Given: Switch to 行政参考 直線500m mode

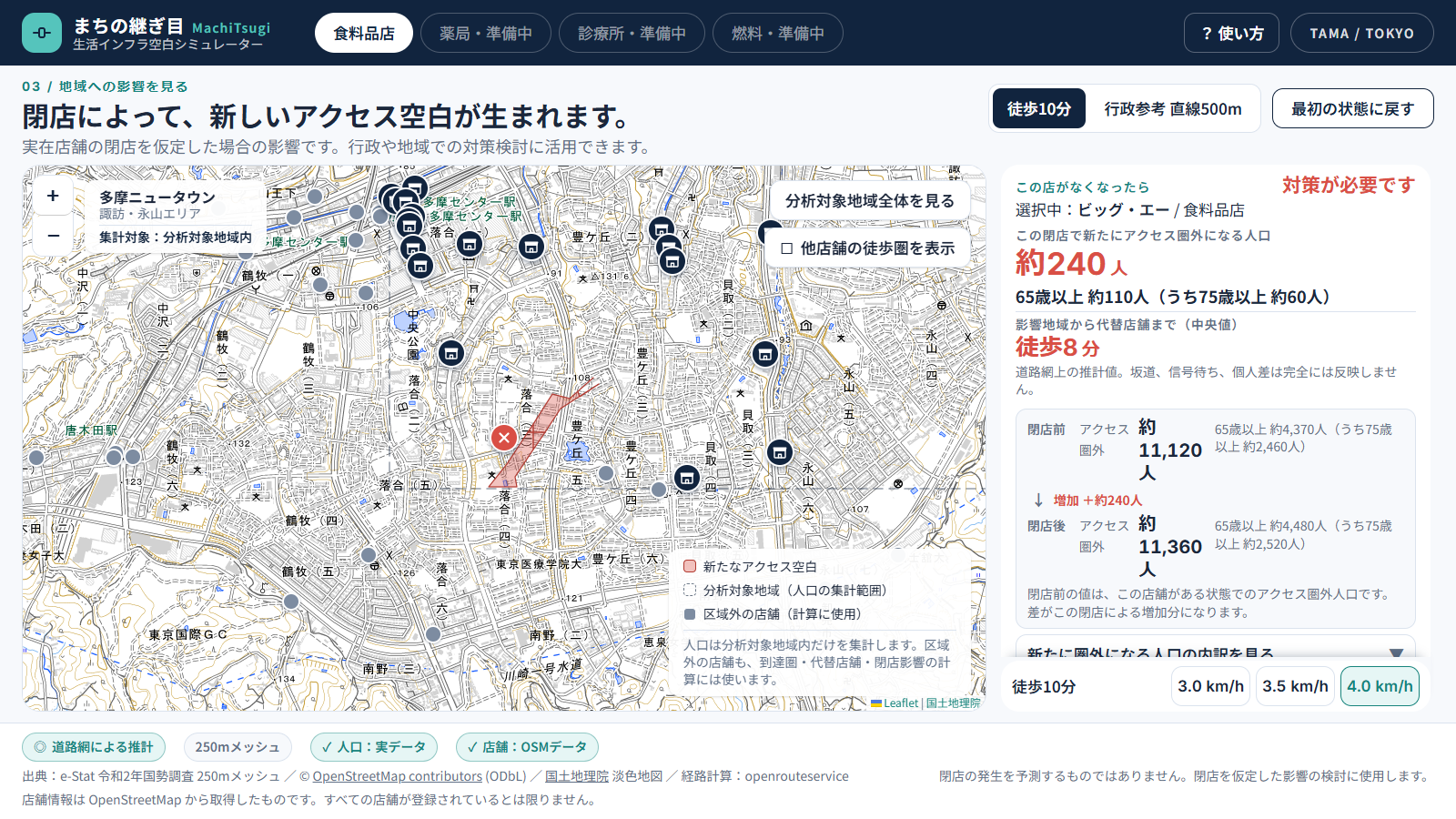Looking at the screenshot, I should click(x=1172, y=109).
